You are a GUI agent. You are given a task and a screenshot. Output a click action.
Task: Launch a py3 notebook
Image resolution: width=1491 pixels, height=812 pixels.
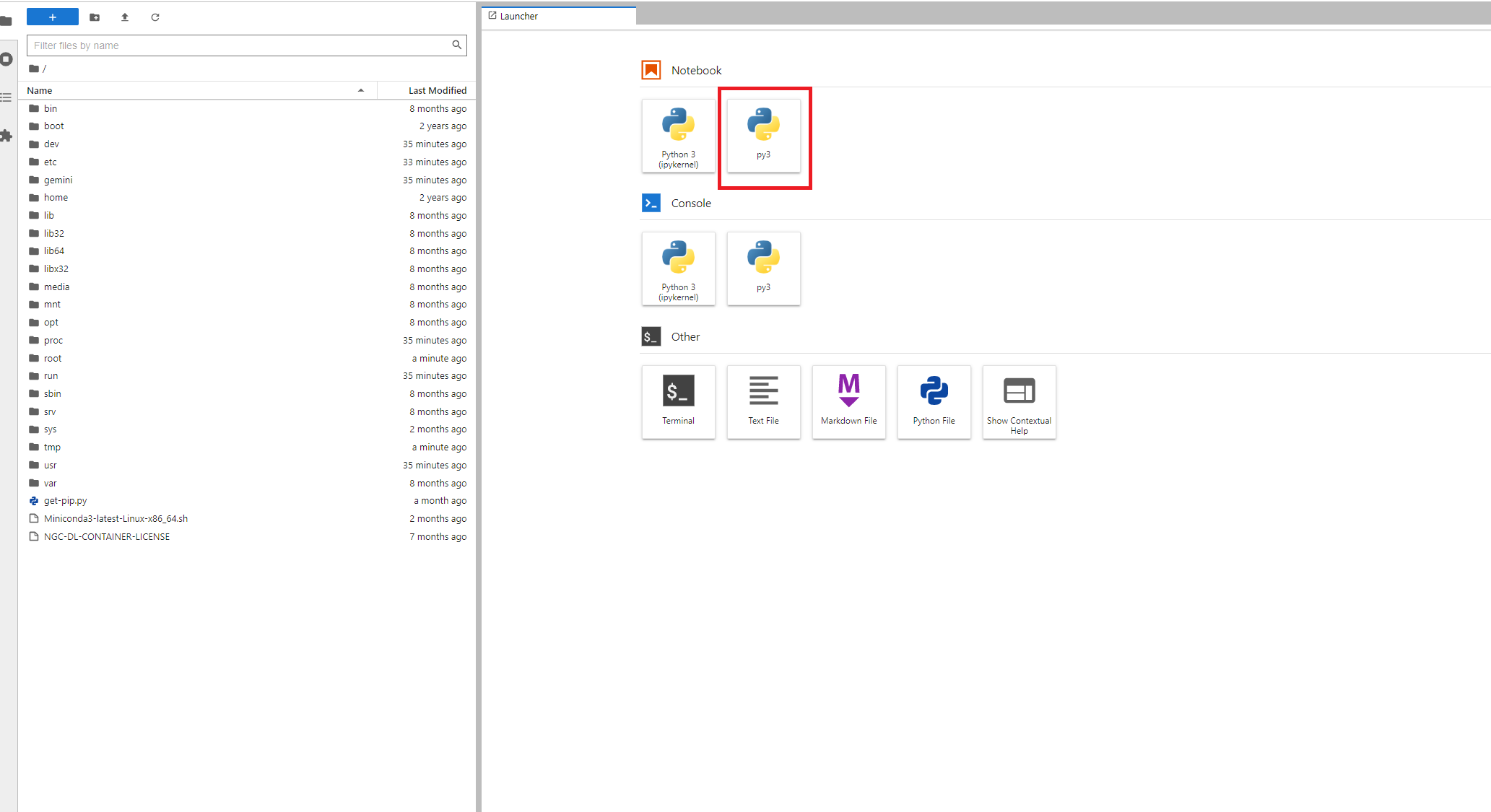click(x=763, y=136)
